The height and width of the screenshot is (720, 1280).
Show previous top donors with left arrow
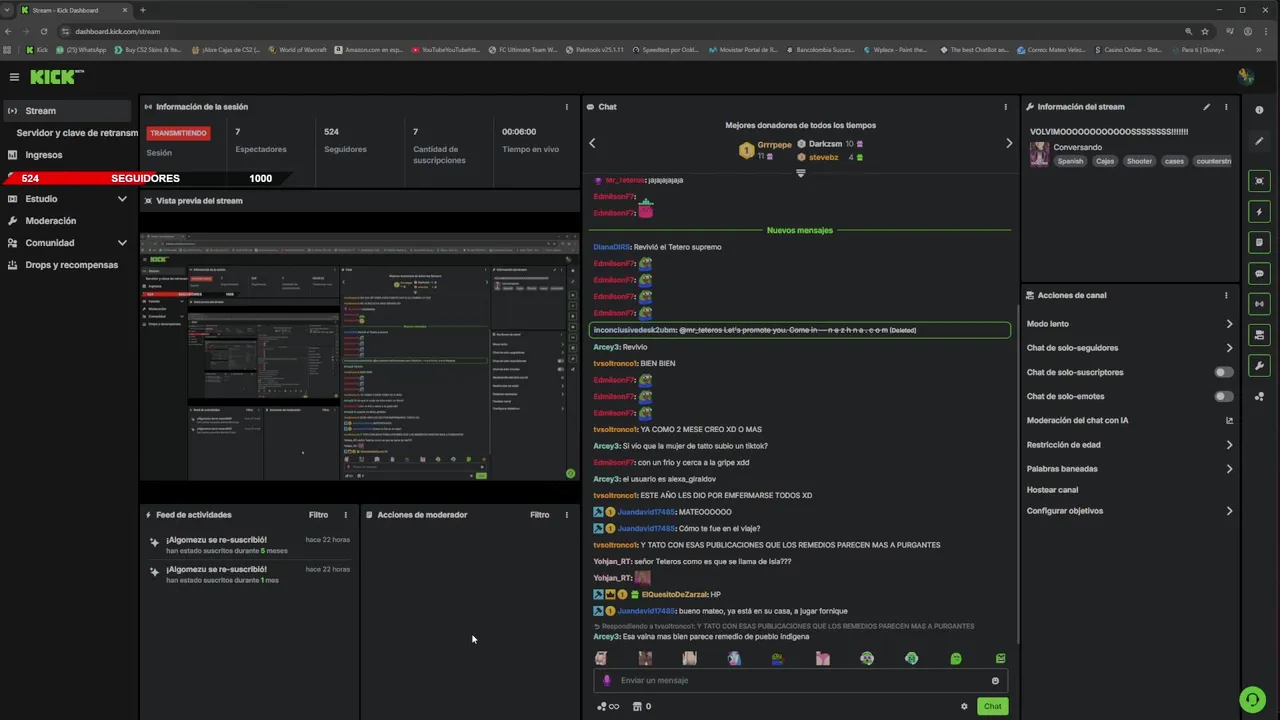pyautogui.click(x=592, y=143)
